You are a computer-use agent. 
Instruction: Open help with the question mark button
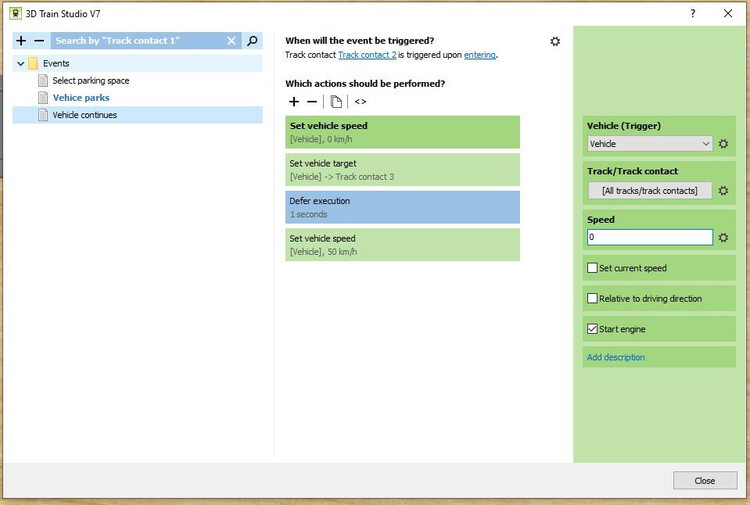pyautogui.click(x=692, y=13)
